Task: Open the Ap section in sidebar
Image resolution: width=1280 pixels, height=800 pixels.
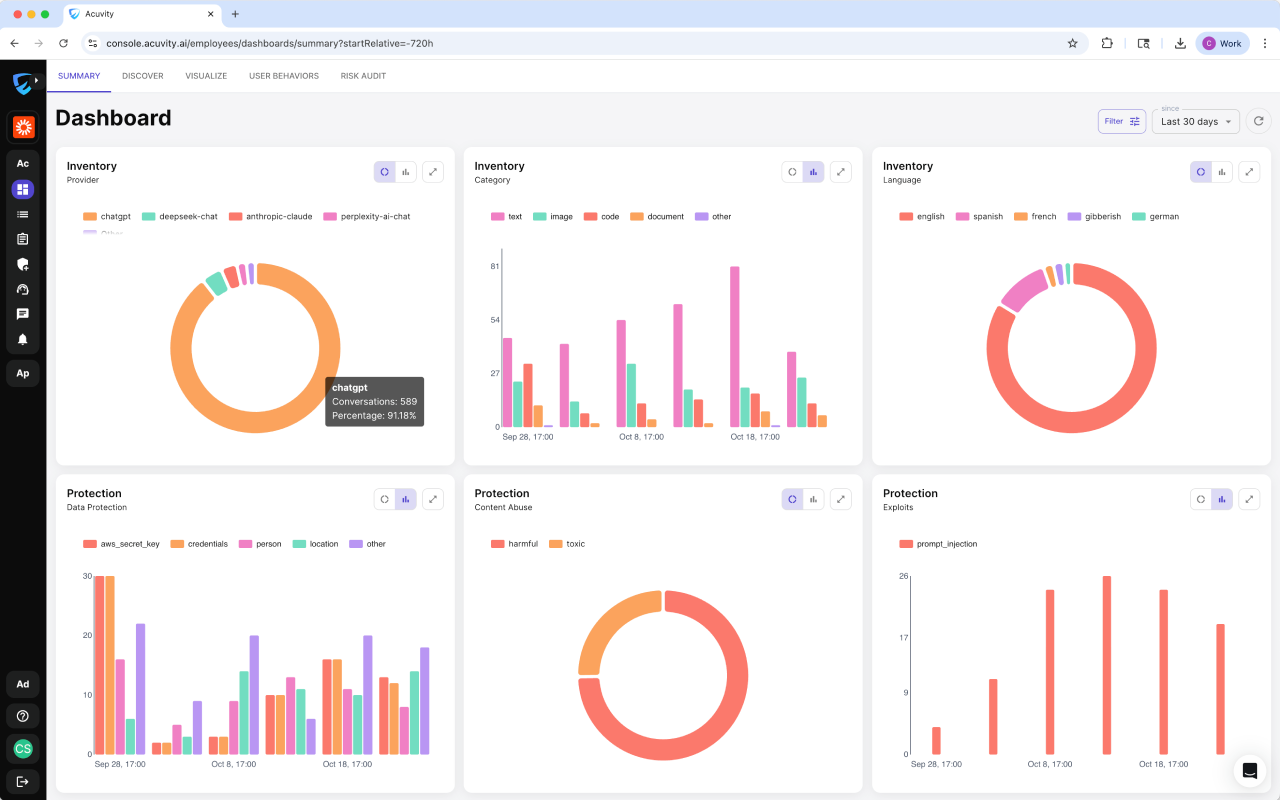Action: [x=23, y=373]
